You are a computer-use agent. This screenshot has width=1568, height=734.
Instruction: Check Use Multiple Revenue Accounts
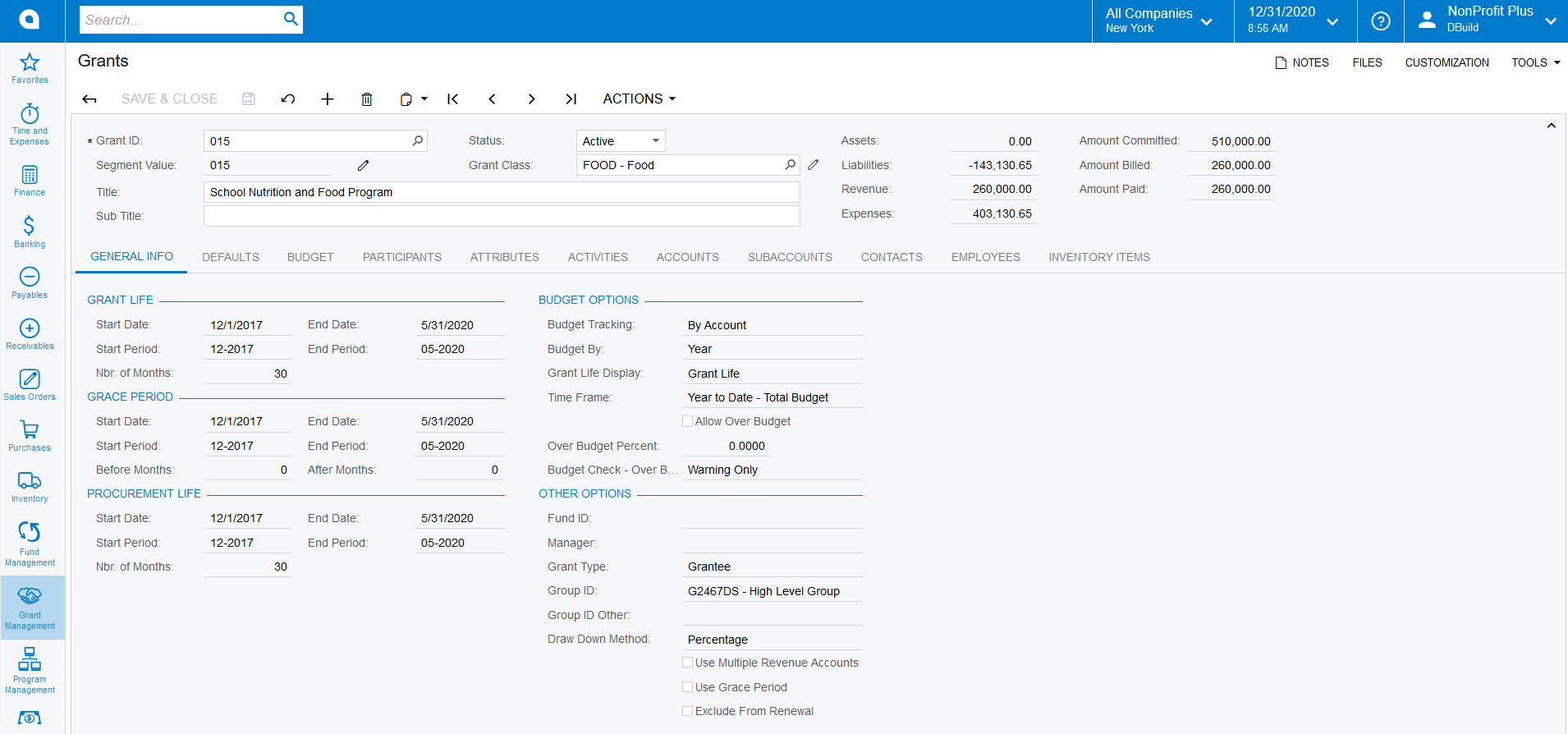point(688,663)
